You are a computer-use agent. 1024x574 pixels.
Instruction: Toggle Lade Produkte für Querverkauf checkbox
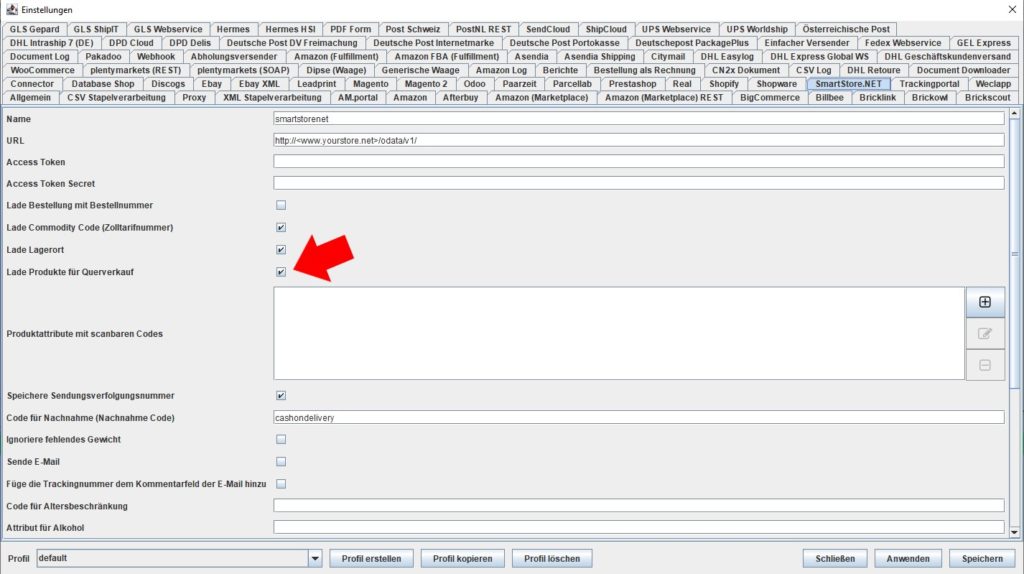tap(281, 272)
